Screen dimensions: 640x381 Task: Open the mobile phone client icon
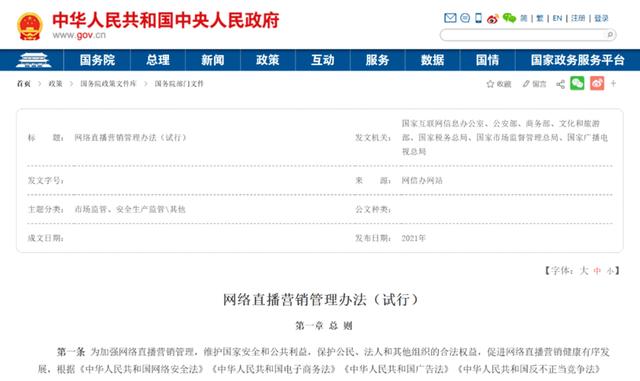pos(478,18)
